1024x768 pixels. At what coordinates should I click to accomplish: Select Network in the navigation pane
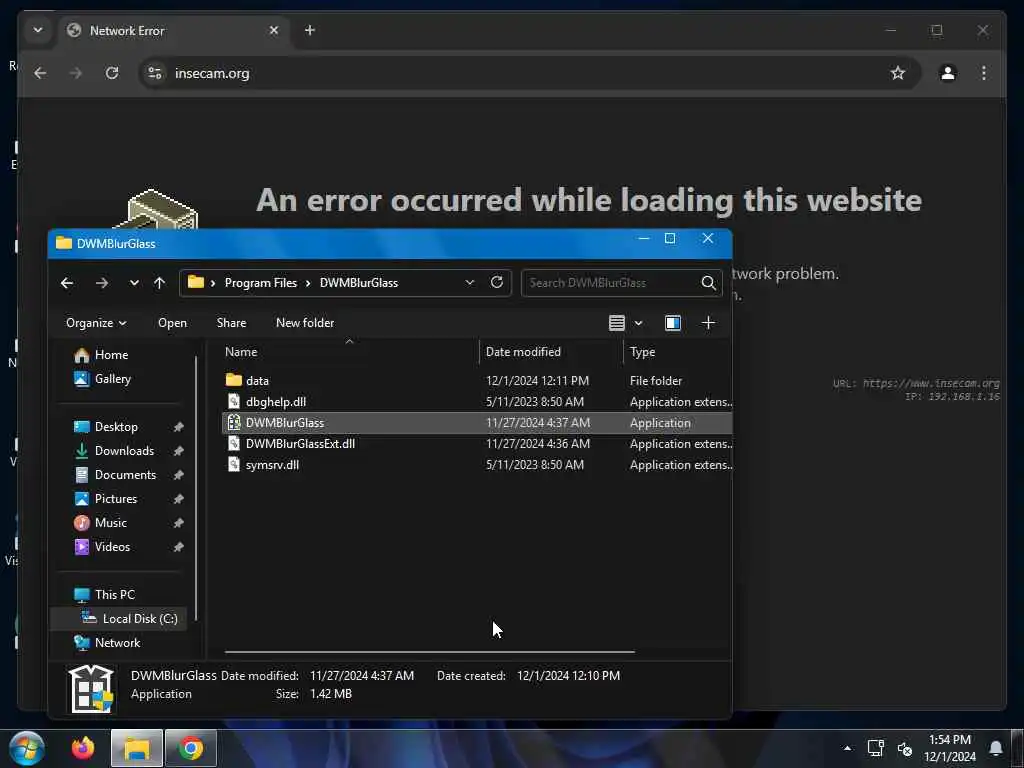pyautogui.click(x=107, y=643)
